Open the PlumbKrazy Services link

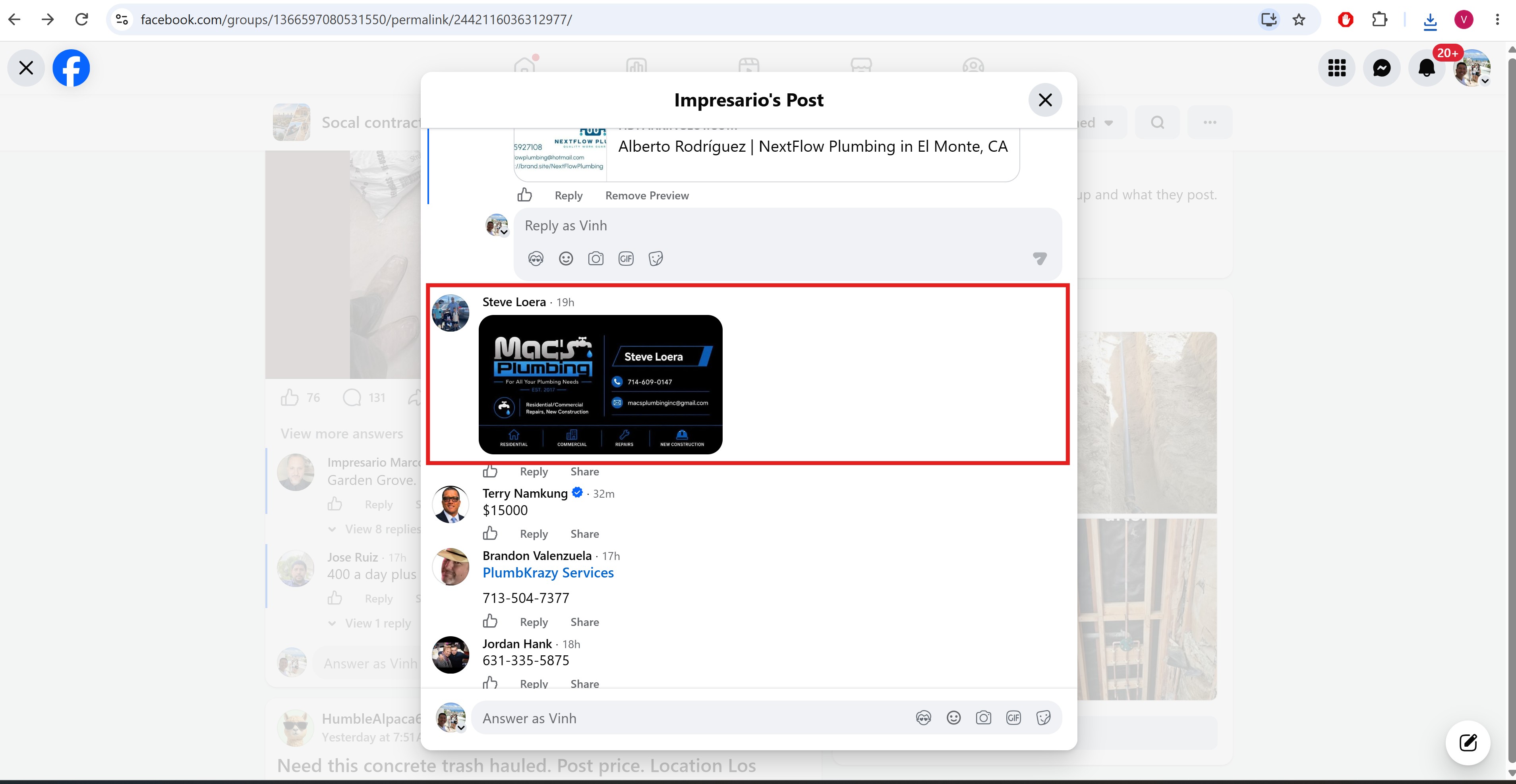click(x=548, y=573)
